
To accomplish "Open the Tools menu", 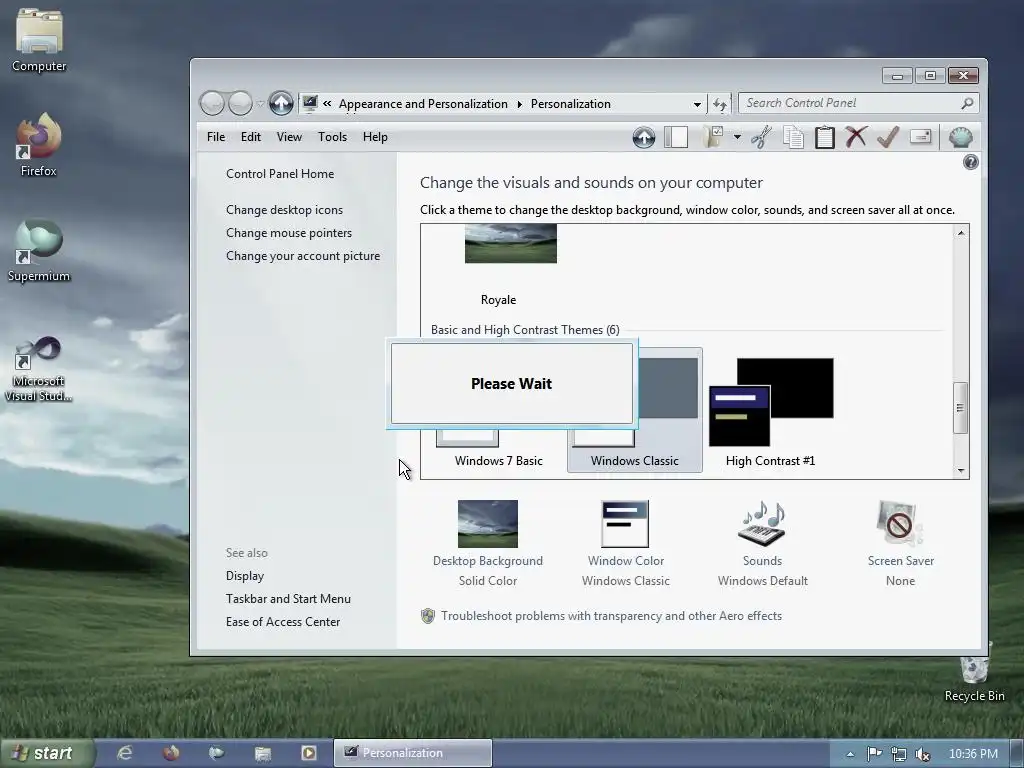I will tap(332, 136).
